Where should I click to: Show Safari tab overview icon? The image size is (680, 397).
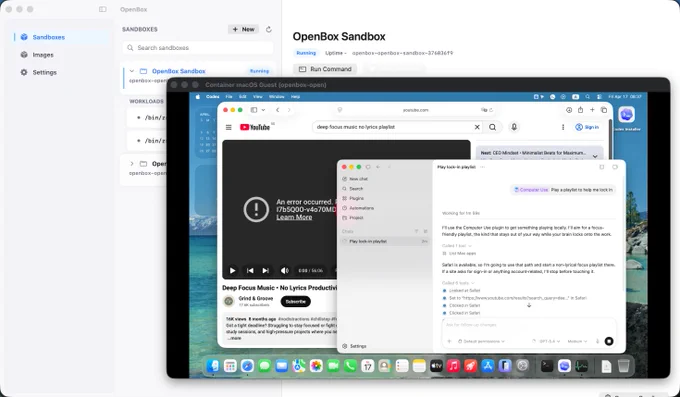(x=604, y=110)
